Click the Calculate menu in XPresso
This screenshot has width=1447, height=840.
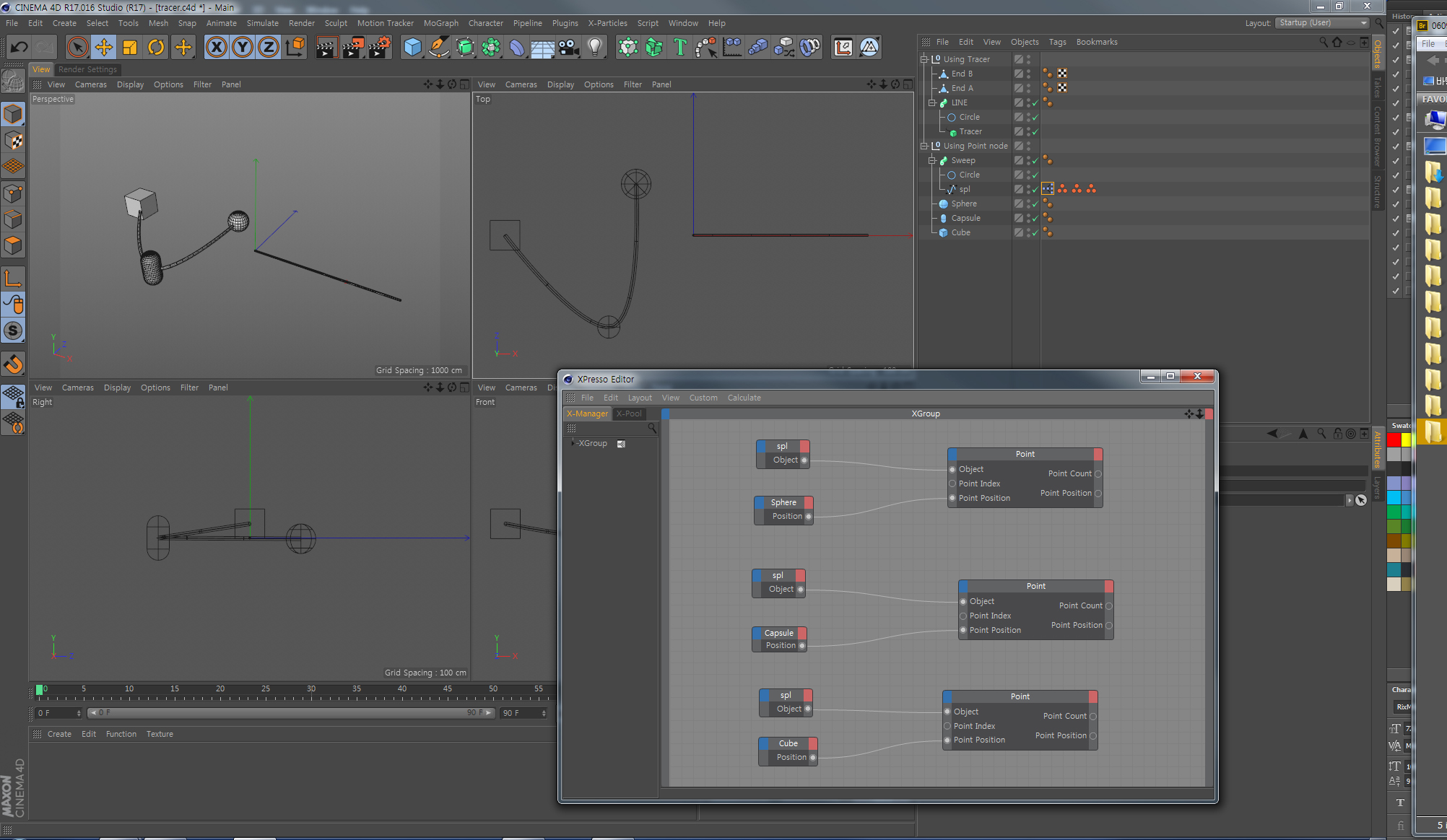click(x=744, y=397)
